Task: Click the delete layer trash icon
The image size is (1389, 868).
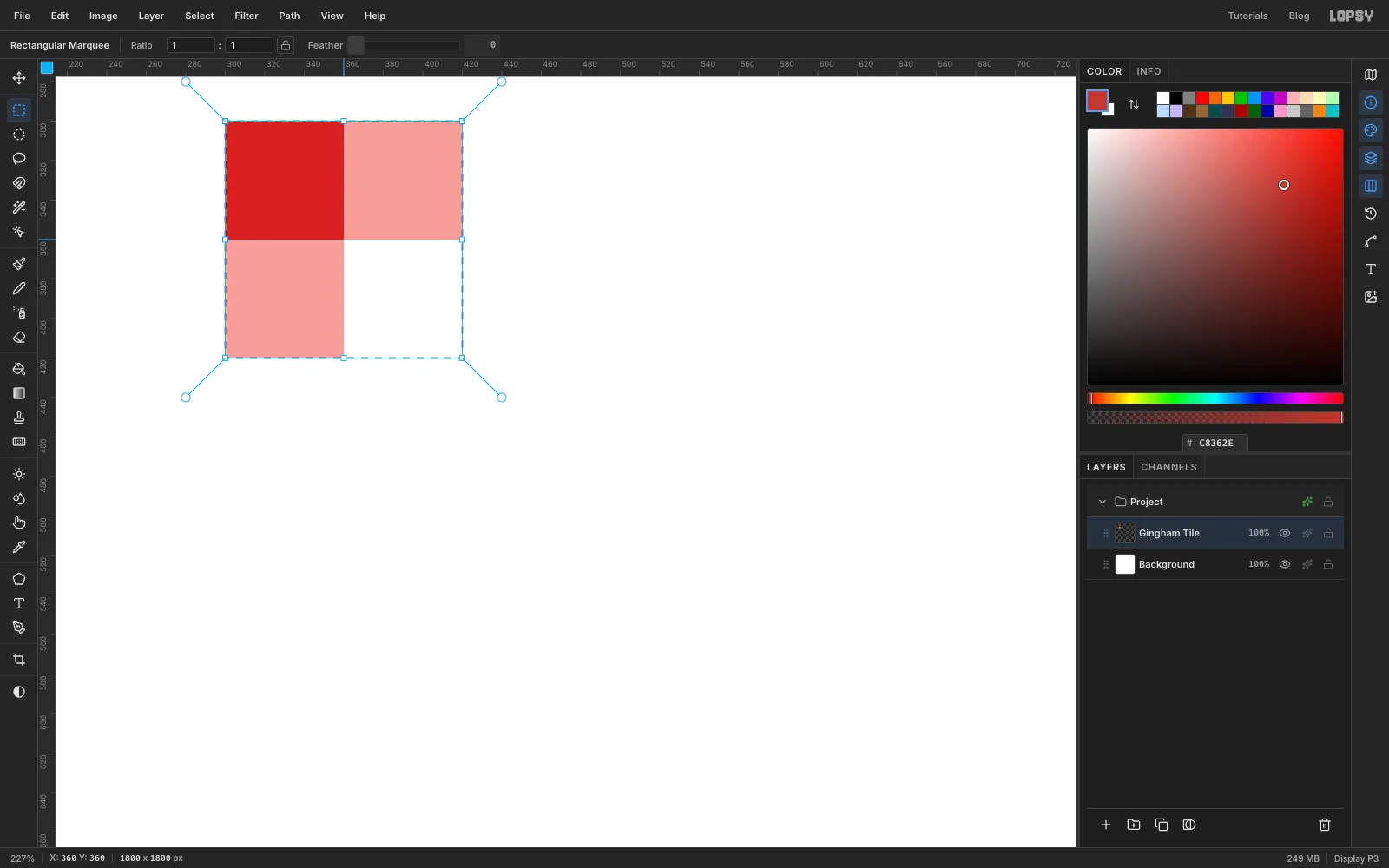Action: click(x=1325, y=825)
